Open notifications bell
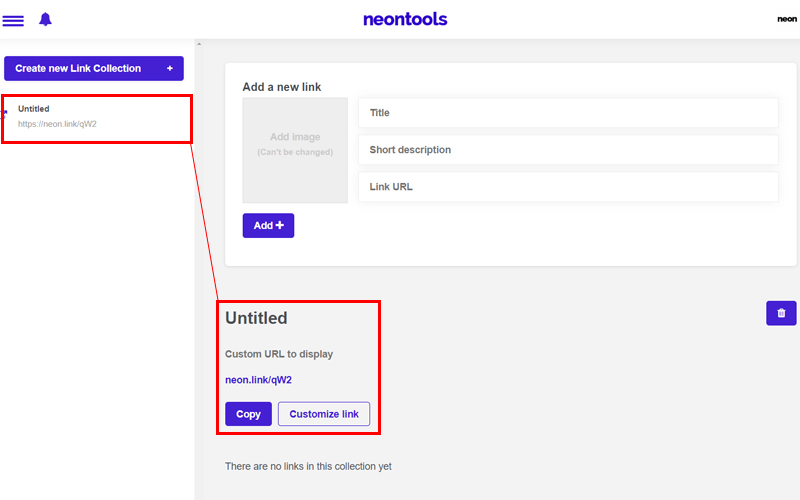Viewport: 800px width, 500px height. [45, 19]
